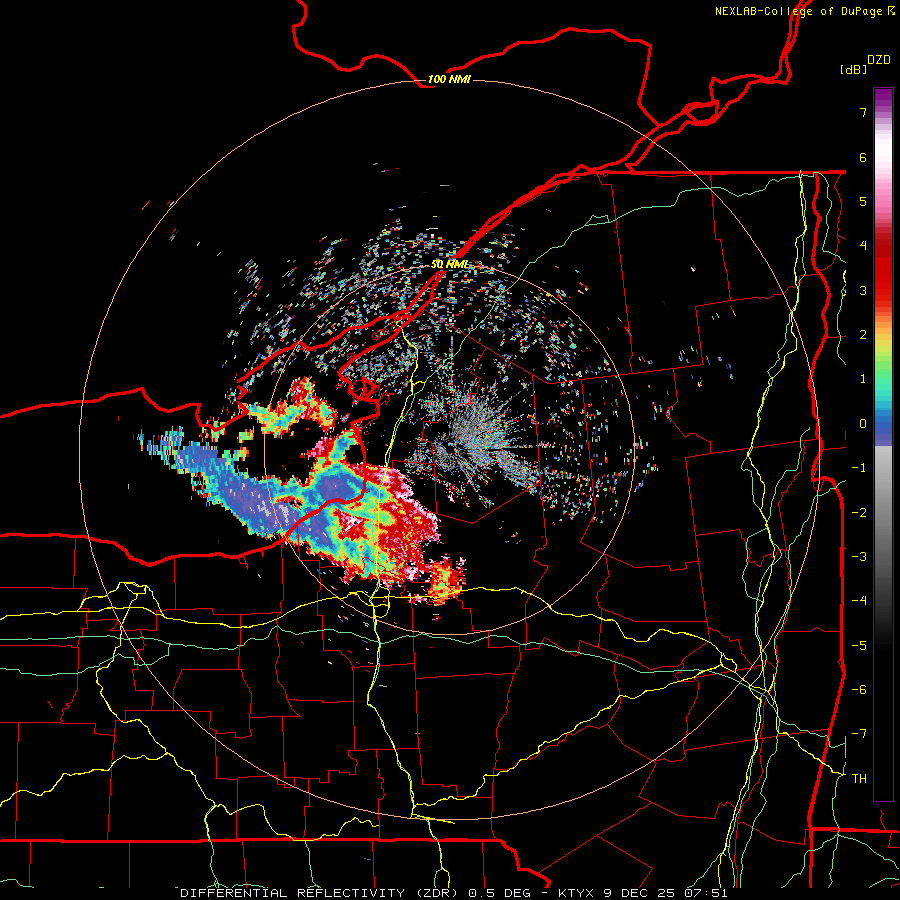Click the KTYX radar site identifier

pos(577,893)
